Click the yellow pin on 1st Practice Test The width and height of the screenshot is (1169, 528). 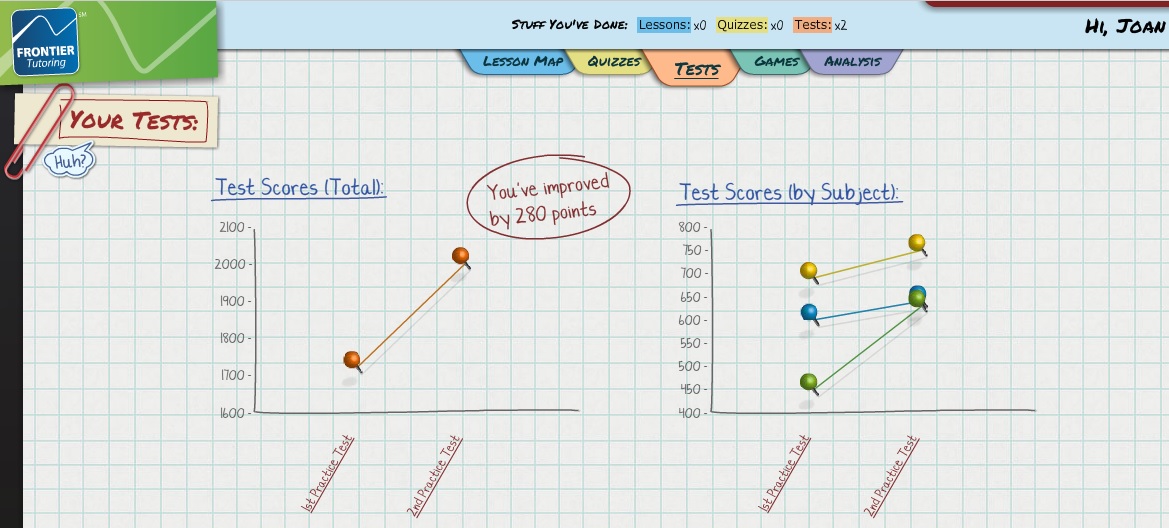[x=809, y=270]
